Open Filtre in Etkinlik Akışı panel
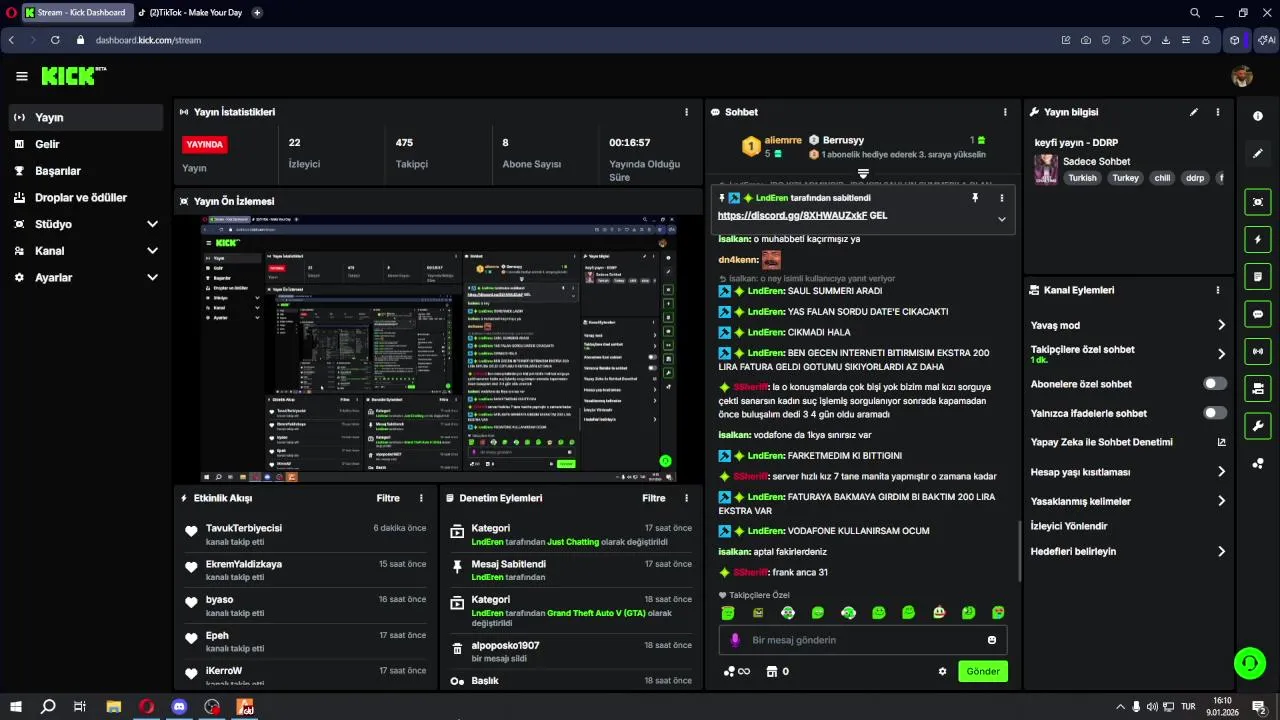The width and height of the screenshot is (1280, 720). click(x=388, y=498)
